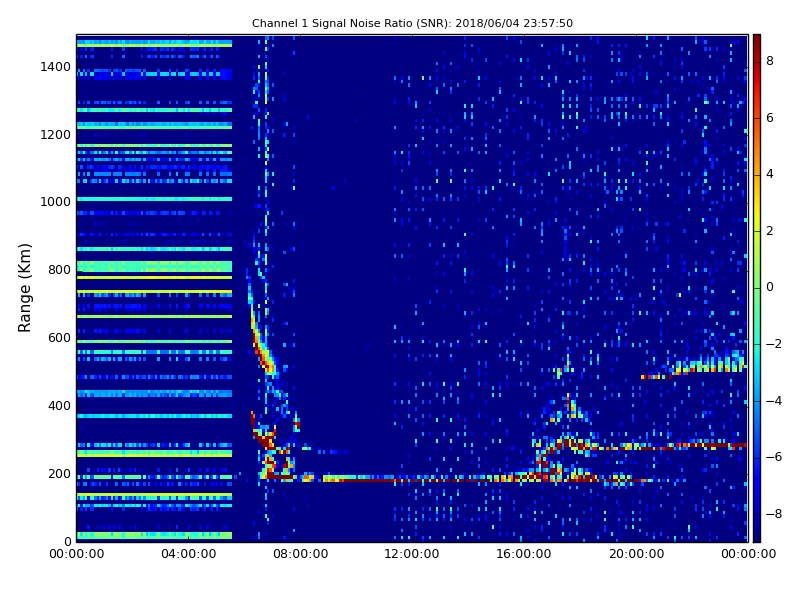
Task: Click the colorbar label −2
Action: (774, 344)
